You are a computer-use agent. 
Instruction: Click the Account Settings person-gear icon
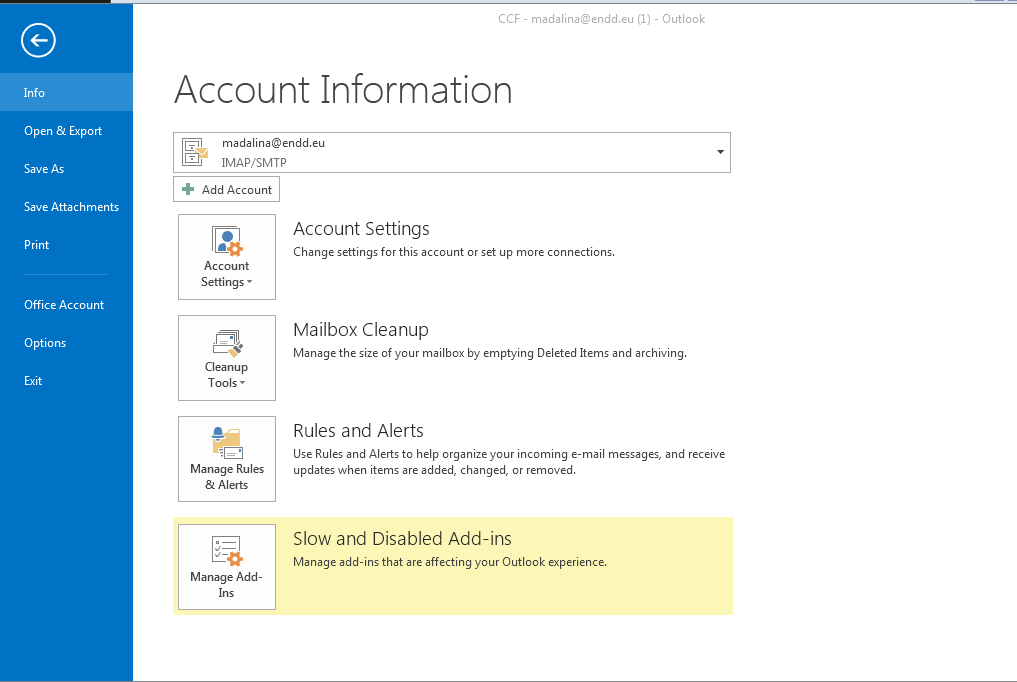(x=227, y=241)
